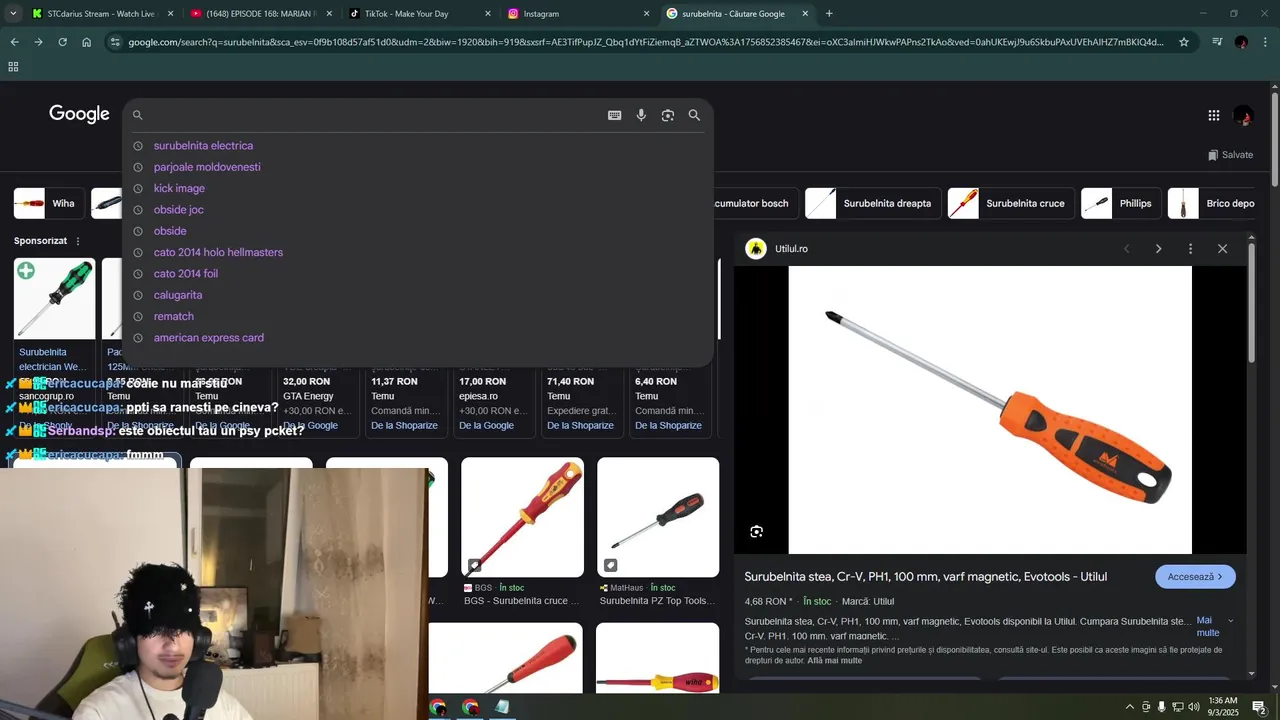This screenshot has height=720, width=1280.
Task: Open Surubelnita stea Evotools title link
Action: coord(926,577)
